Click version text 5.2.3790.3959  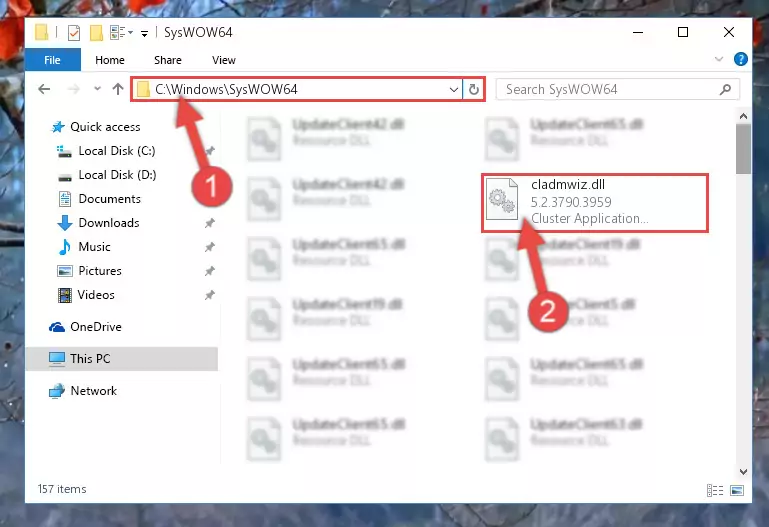click(571, 202)
